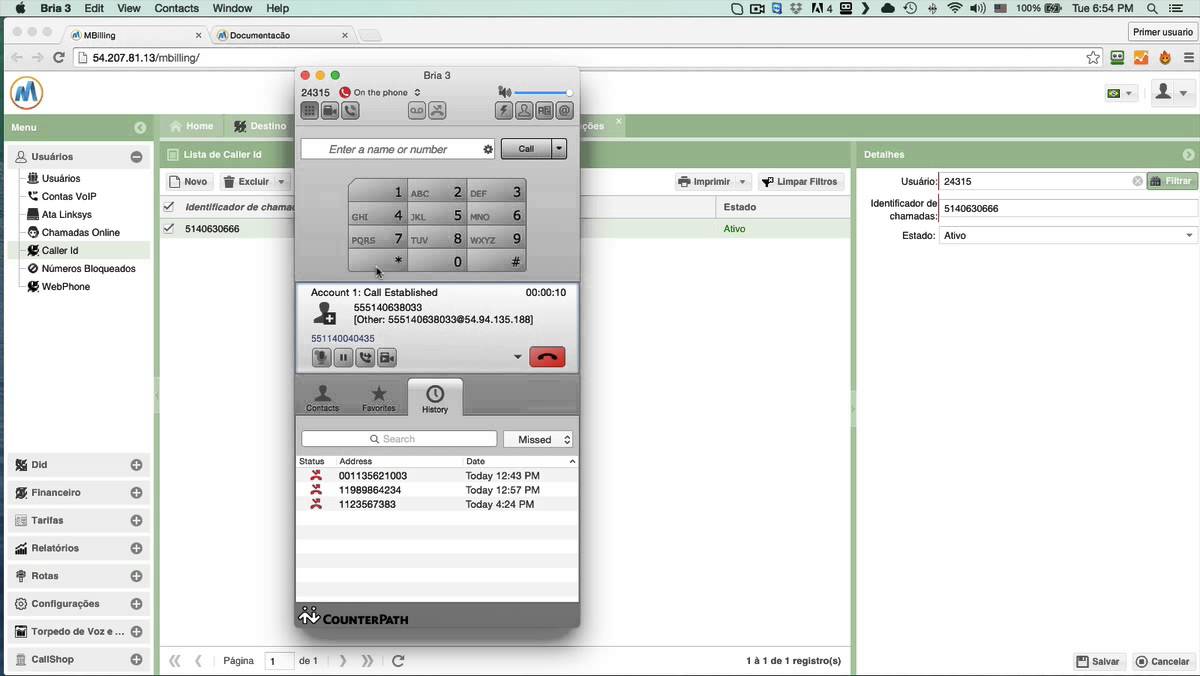
Task: Click the Cancelar button
Action: tap(1162, 661)
